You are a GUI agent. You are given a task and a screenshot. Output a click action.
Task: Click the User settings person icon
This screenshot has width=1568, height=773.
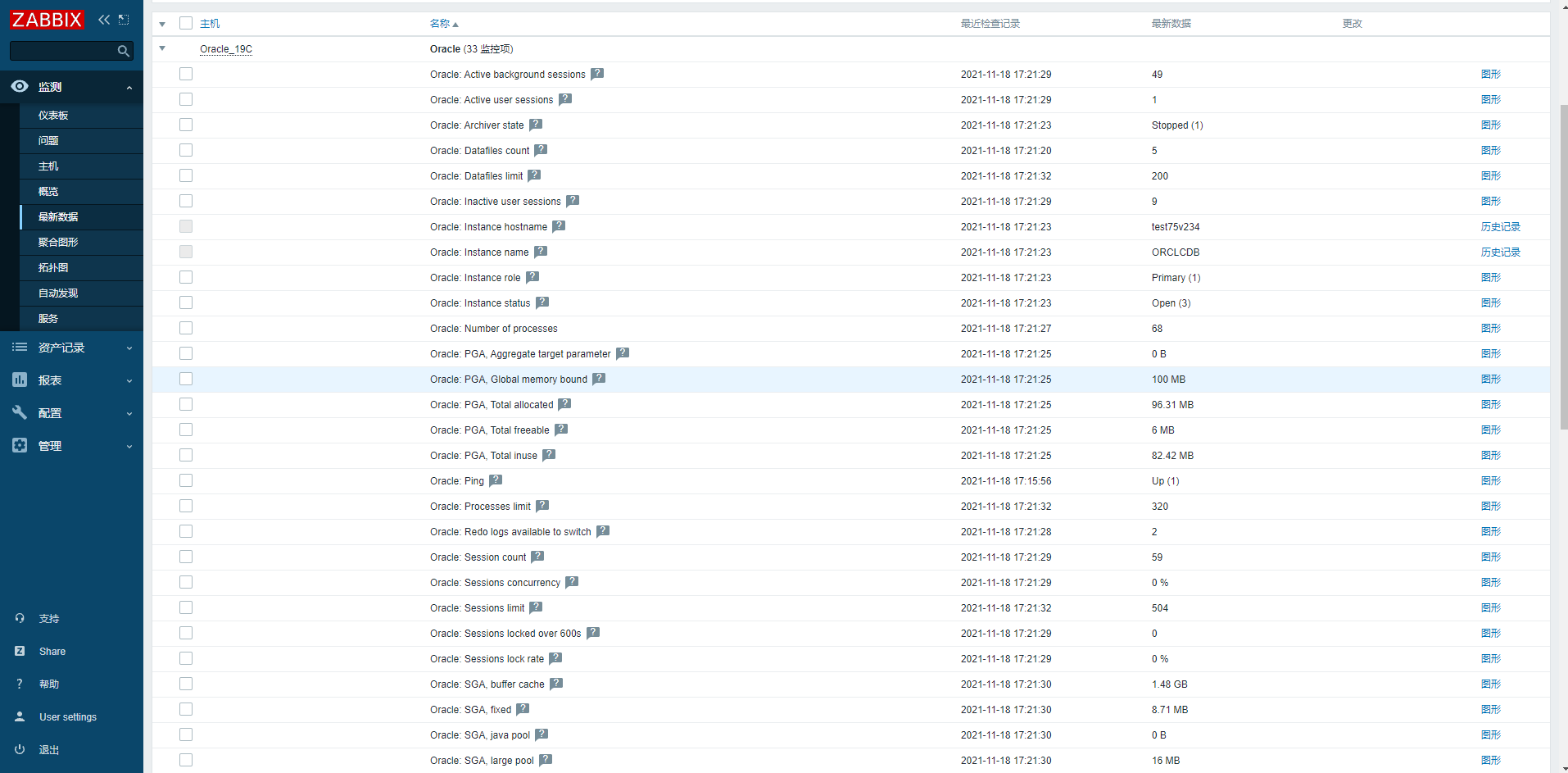pyautogui.click(x=20, y=716)
